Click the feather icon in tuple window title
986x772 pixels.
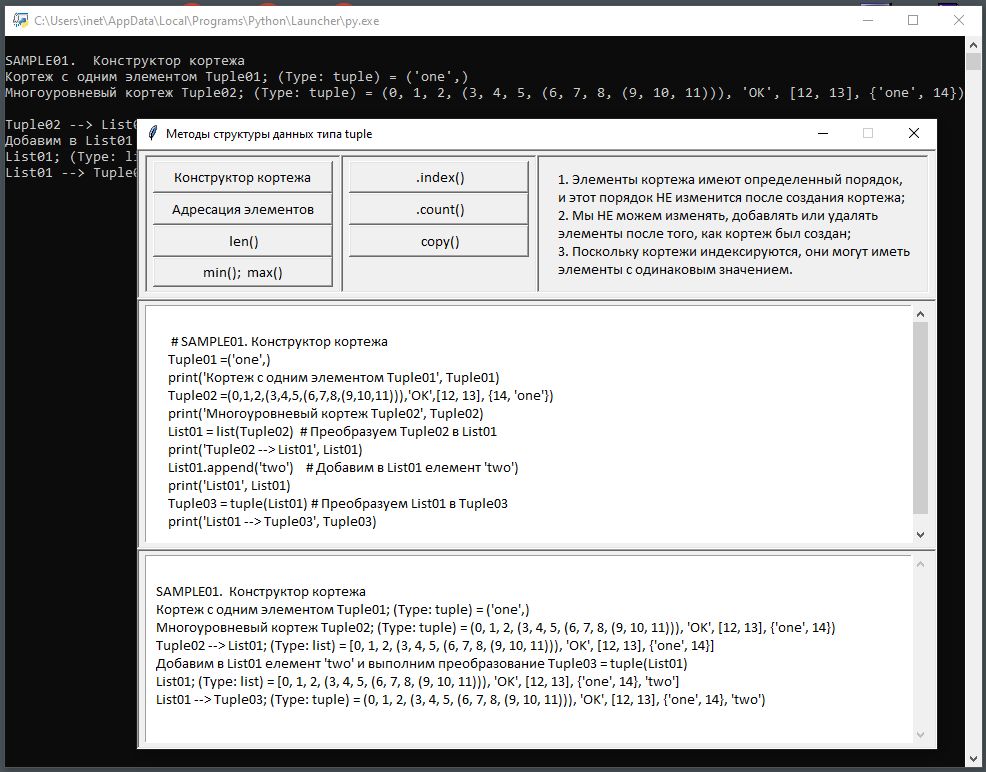(x=152, y=133)
